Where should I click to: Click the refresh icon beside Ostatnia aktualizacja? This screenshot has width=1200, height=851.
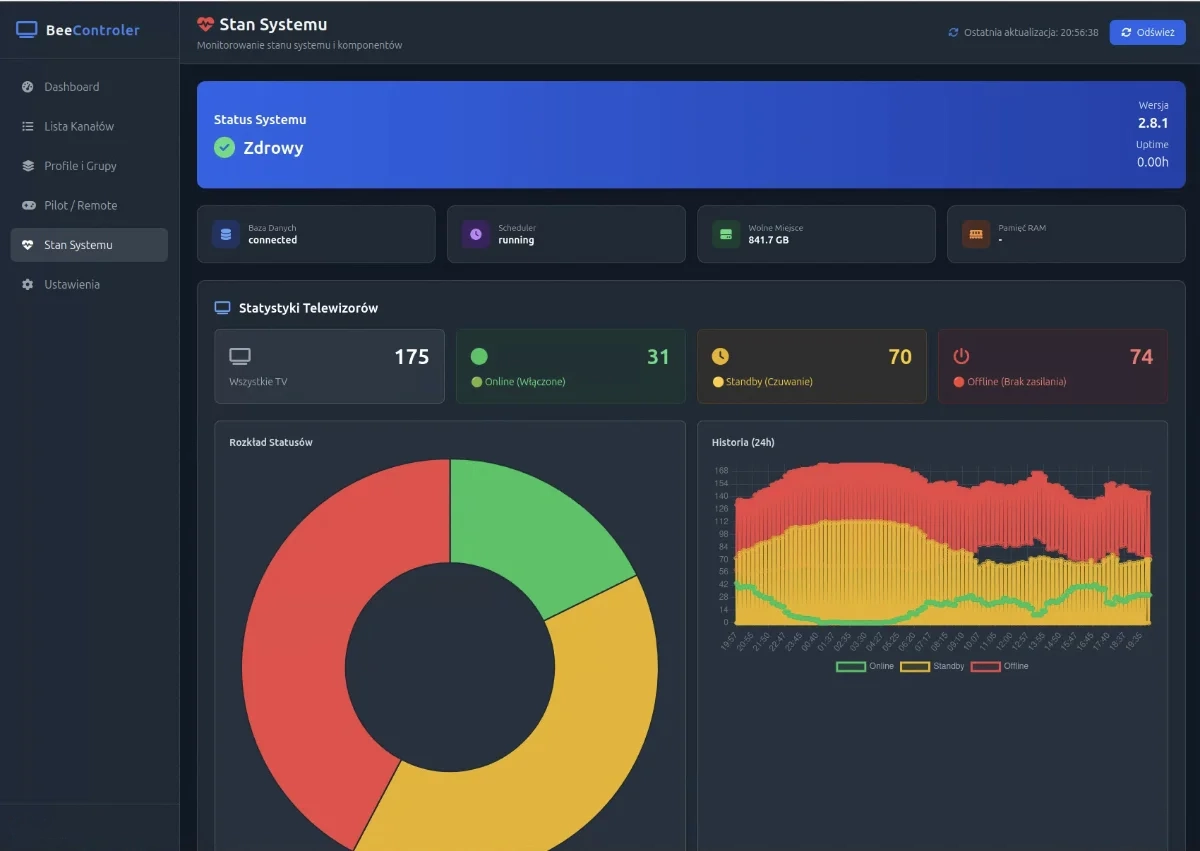point(953,32)
